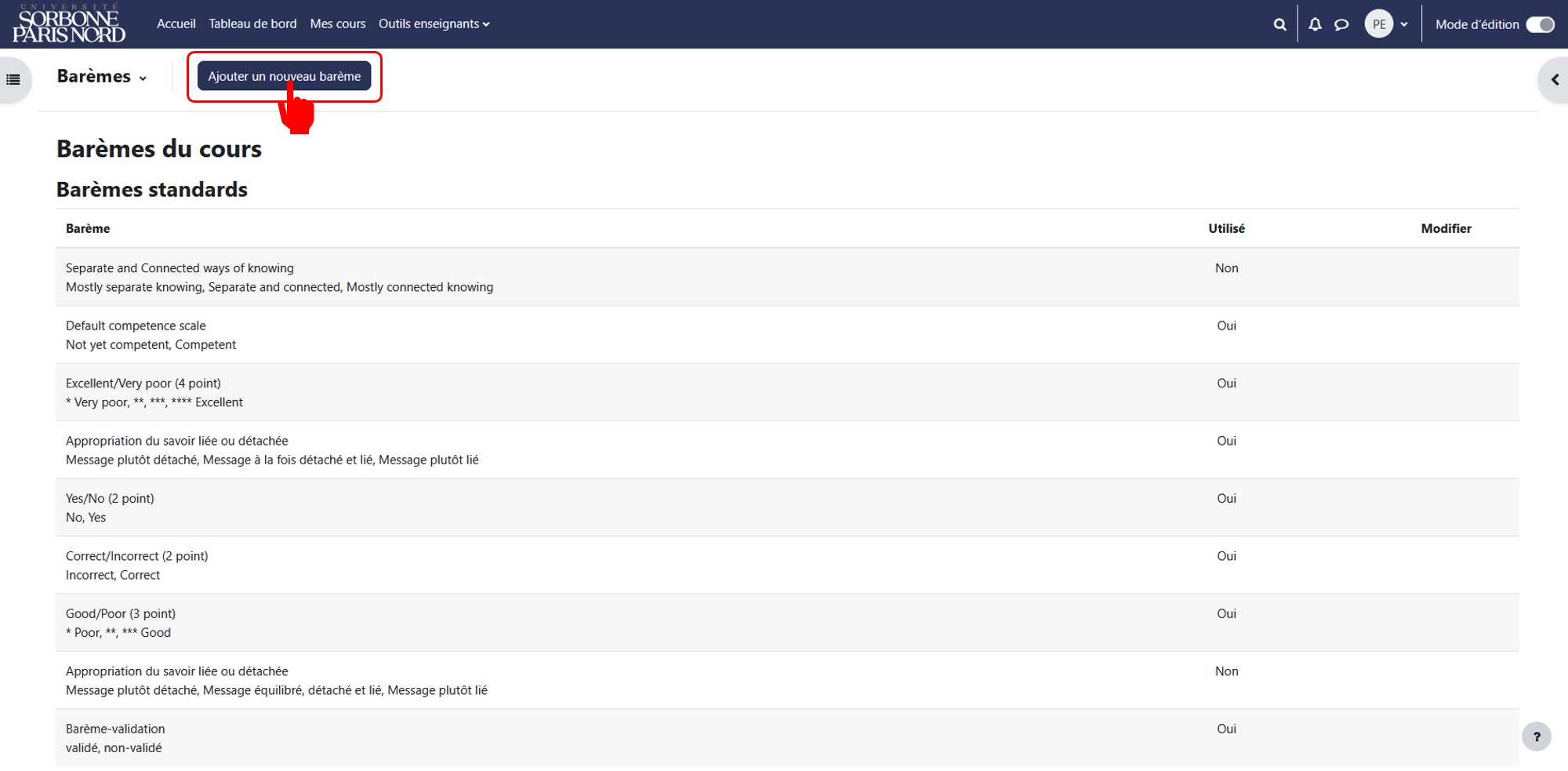Expand the Barèmes dropdown selector
The width and height of the screenshot is (1568, 771).
(102, 76)
